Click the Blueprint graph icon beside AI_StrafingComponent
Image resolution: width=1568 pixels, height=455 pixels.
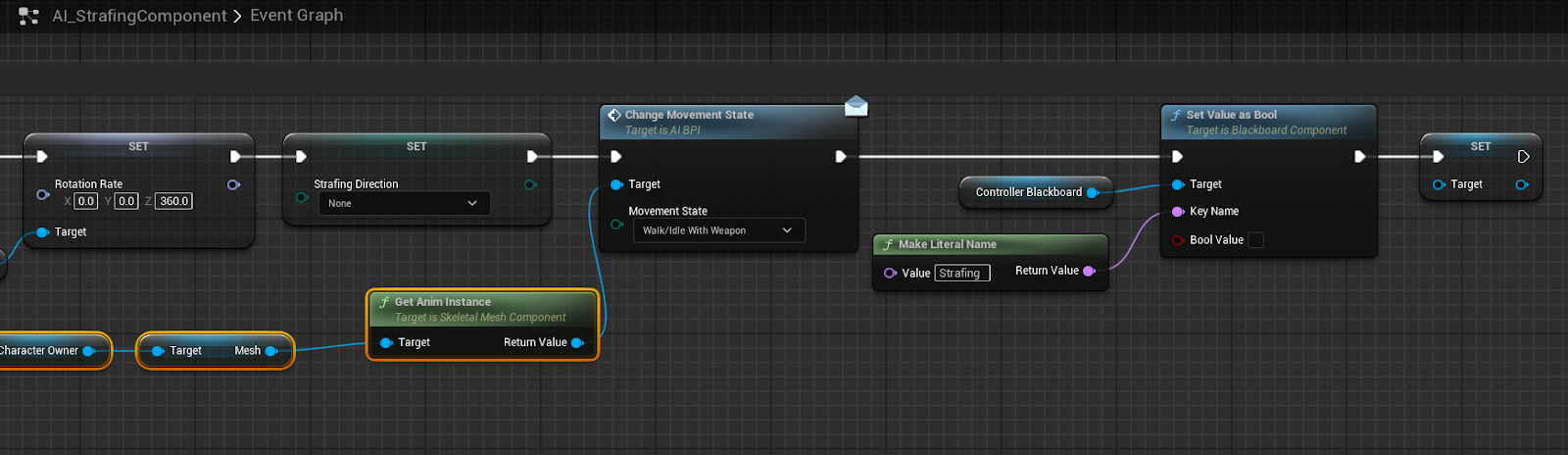[x=28, y=16]
